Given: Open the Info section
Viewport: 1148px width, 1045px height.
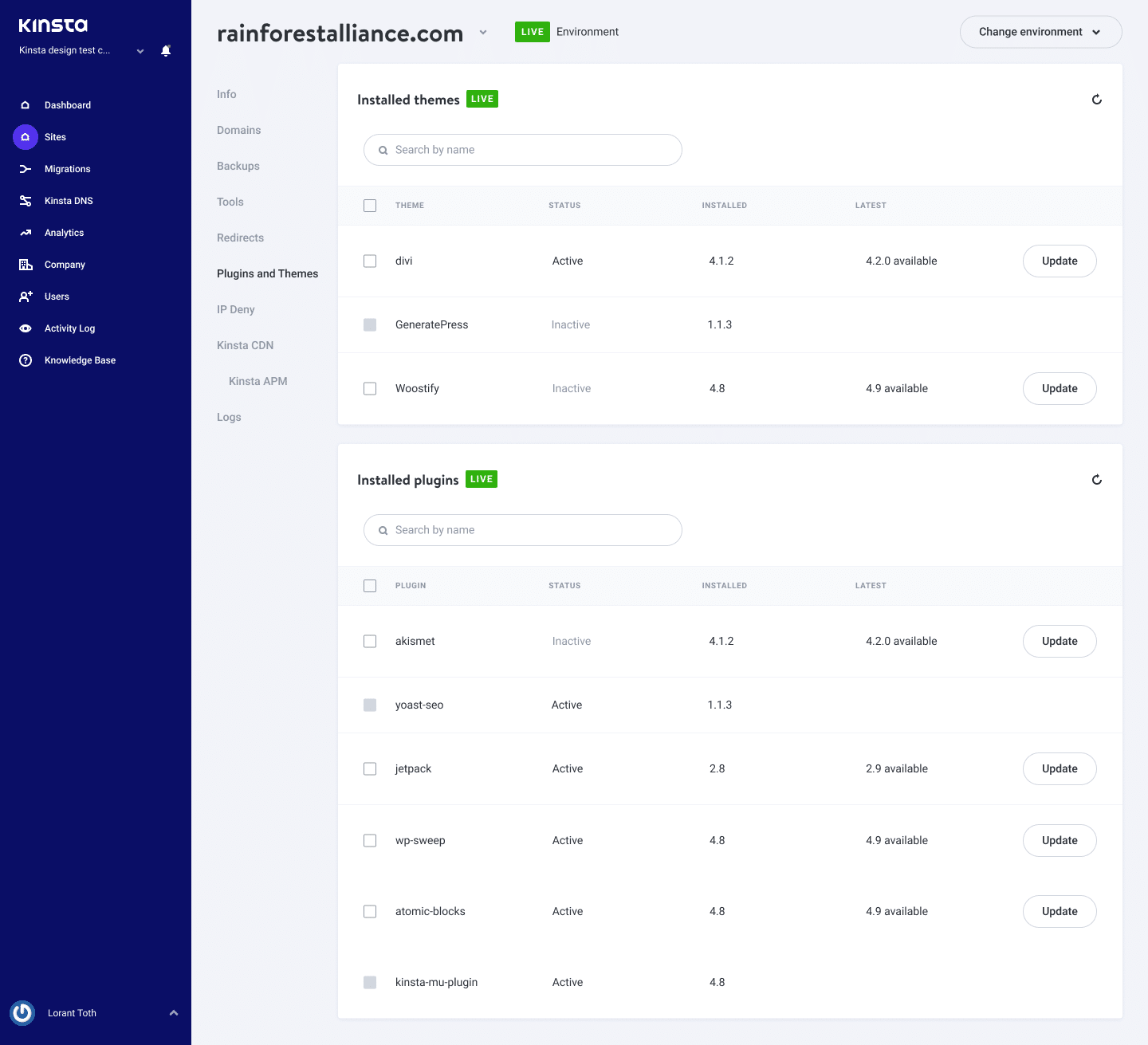Looking at the screenshot, I should [x=226, y=94].
